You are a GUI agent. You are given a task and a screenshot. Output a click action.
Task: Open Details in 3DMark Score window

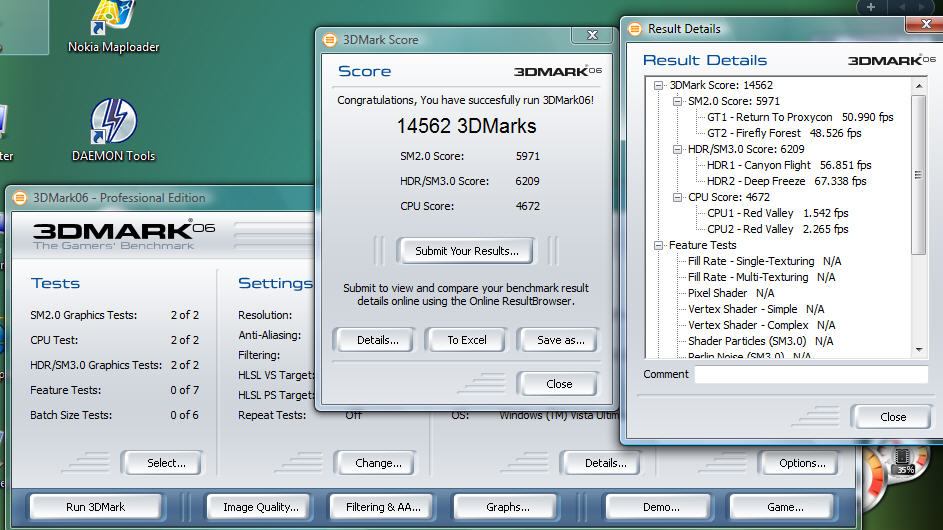(378, 340)
